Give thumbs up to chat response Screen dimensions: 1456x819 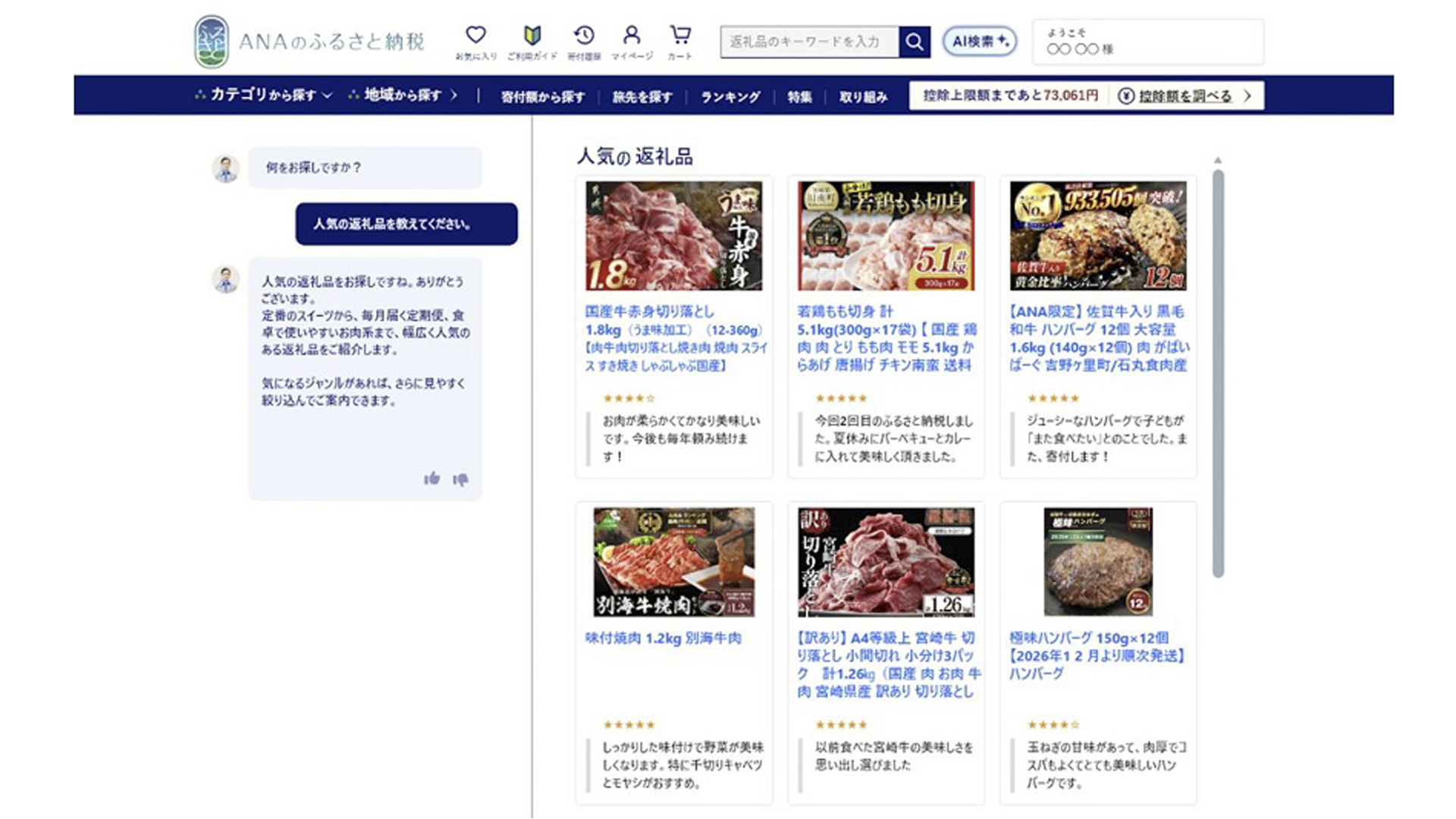431,479
